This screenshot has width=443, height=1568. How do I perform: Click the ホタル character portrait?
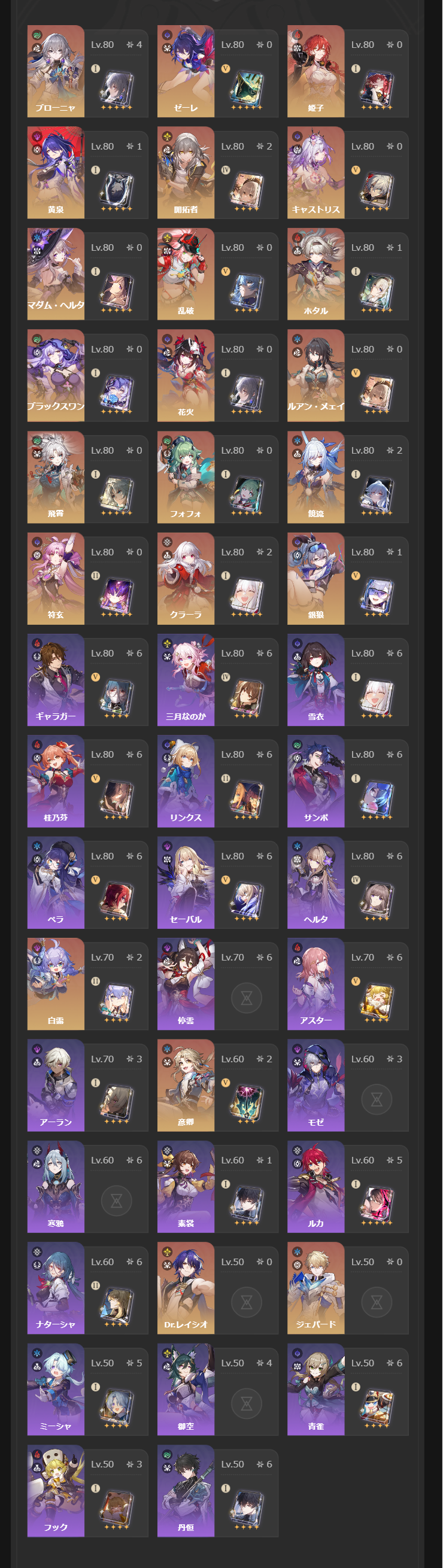pyautogui.click(x=316, y=274)
